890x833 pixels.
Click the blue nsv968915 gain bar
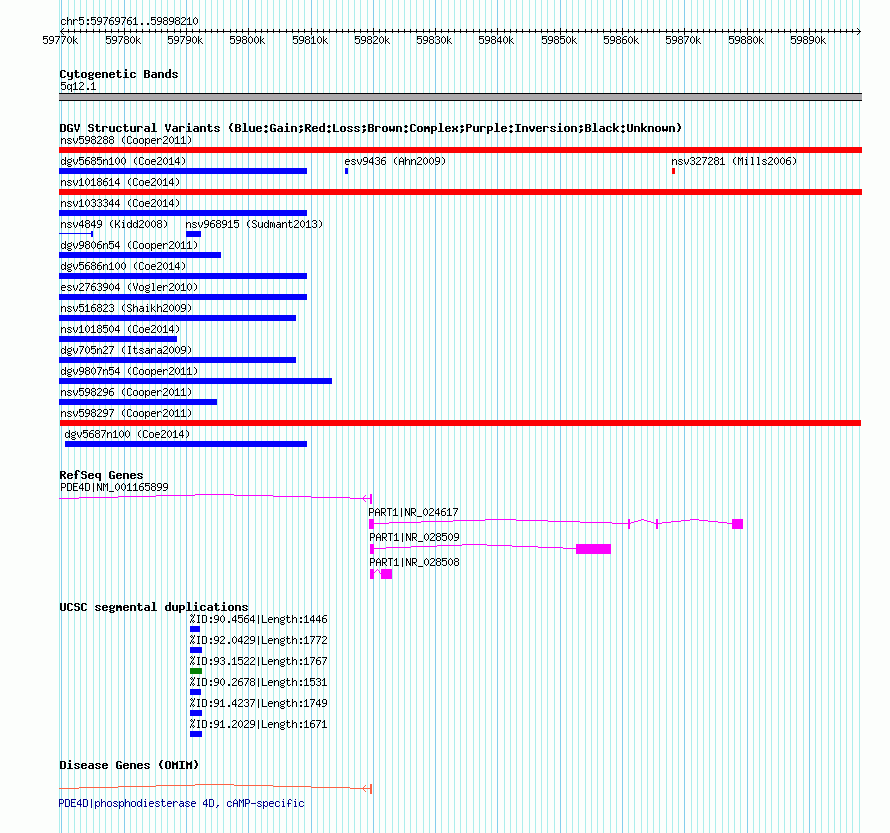(x=194, y=234)
